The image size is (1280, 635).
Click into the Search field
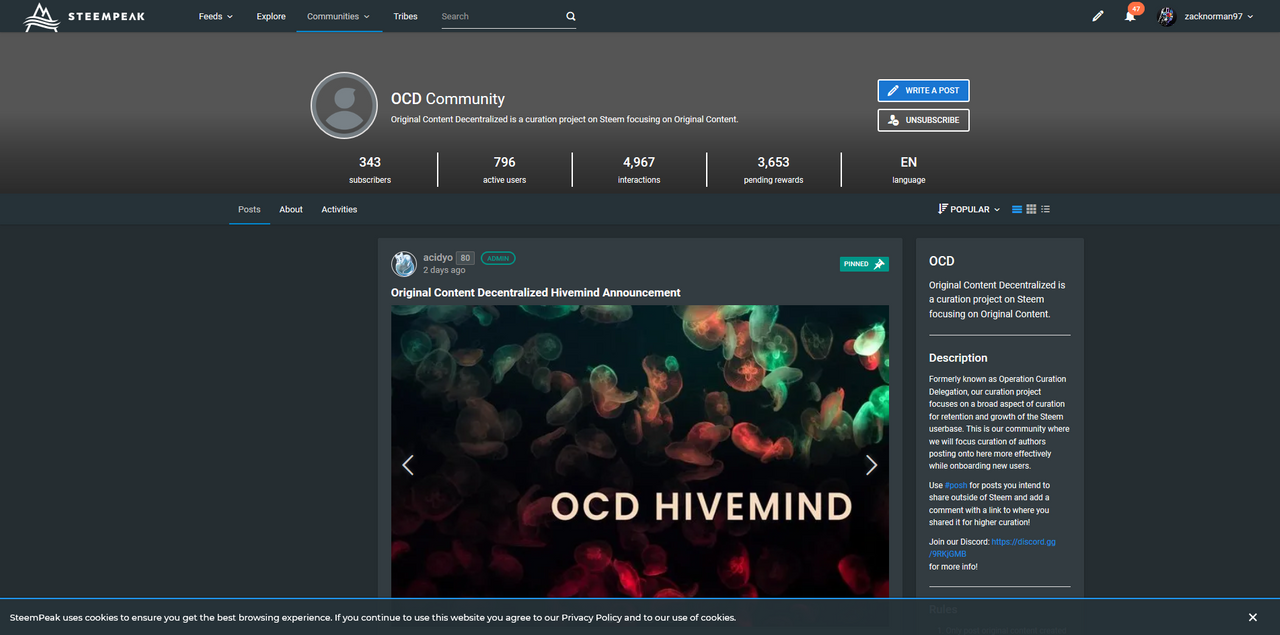(x=501, y=17)
